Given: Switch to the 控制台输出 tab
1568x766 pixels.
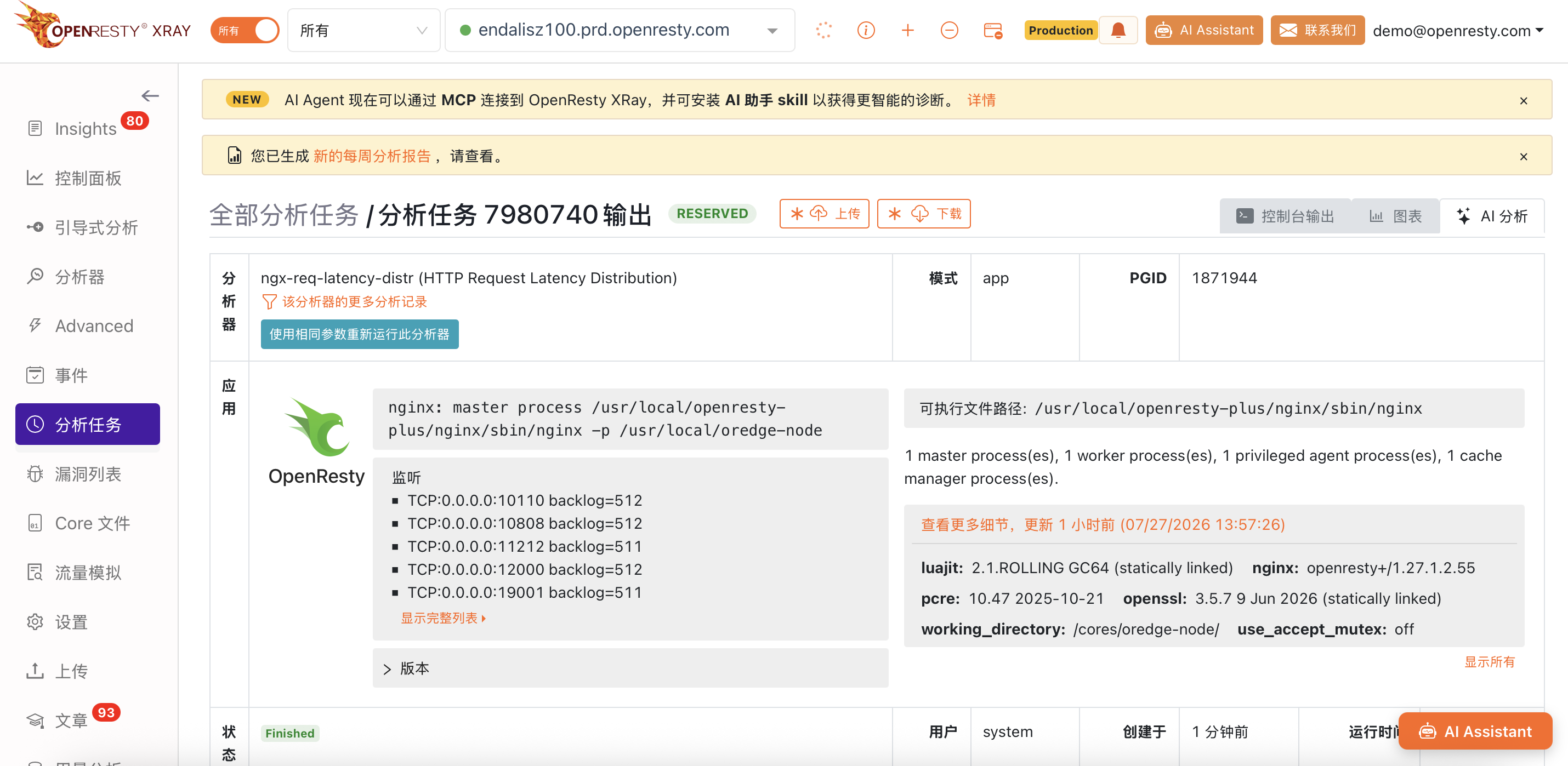Looking at the screenshot, I should [1285, 216].
